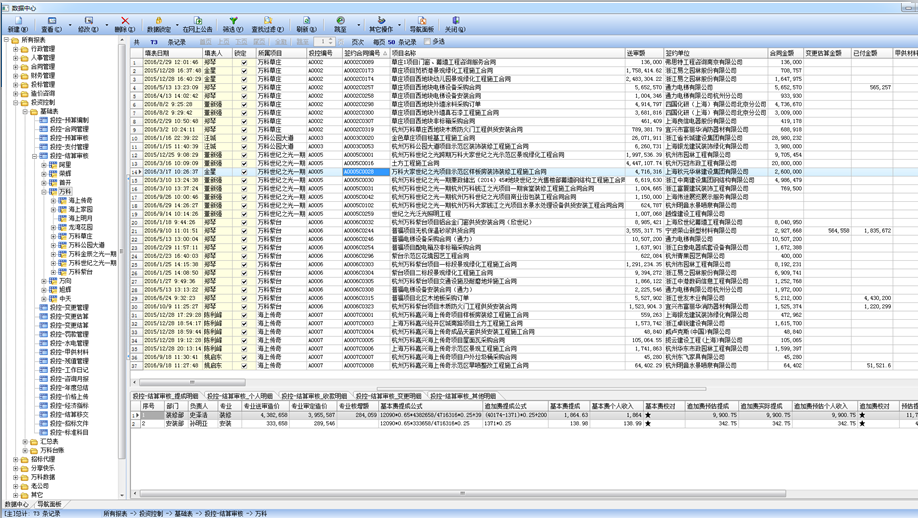This screenshot has width=918, height=518.
Task: Click the tree panel vertical scrollbar
Action: (122, 252)
